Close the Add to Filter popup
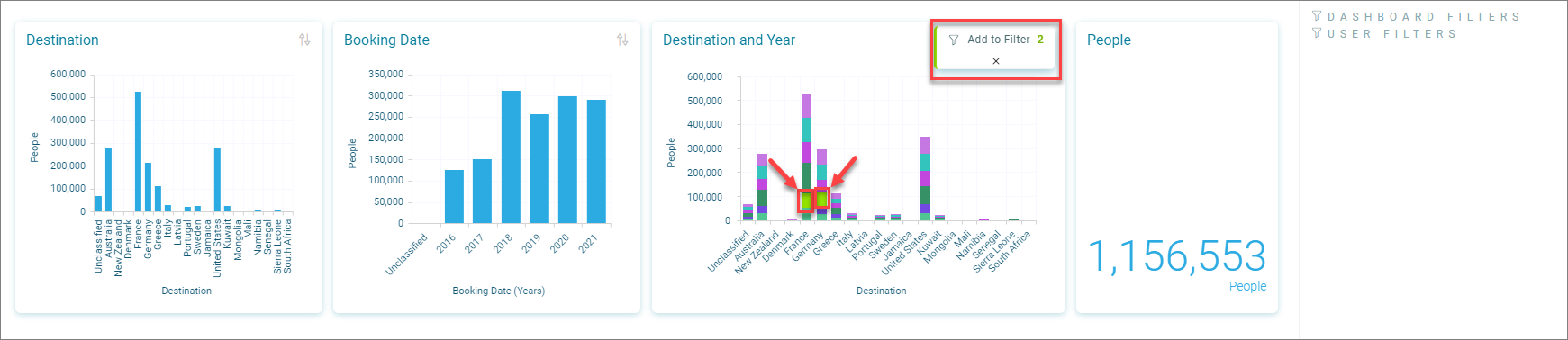The image size is (1568, 340). (996, 61)
